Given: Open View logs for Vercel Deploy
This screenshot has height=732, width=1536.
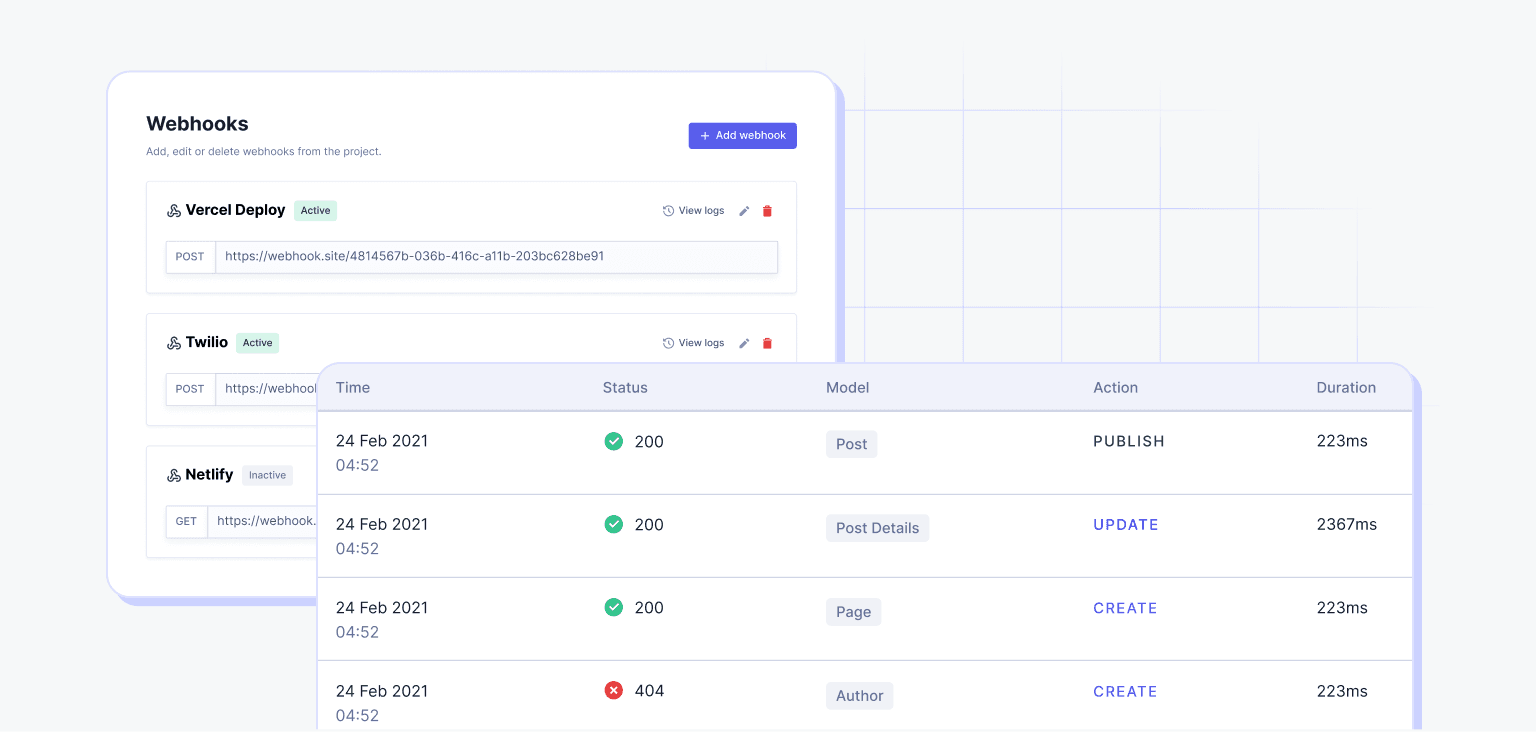Looking at the screenshot, I should (x=693, y=211).
